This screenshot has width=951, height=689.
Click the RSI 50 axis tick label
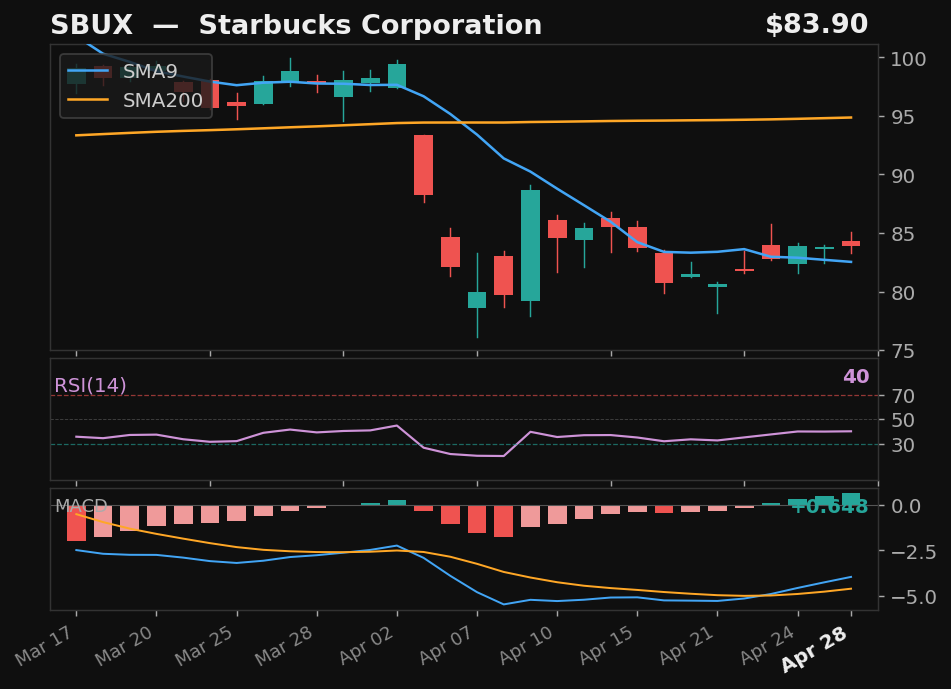point(903,420)
